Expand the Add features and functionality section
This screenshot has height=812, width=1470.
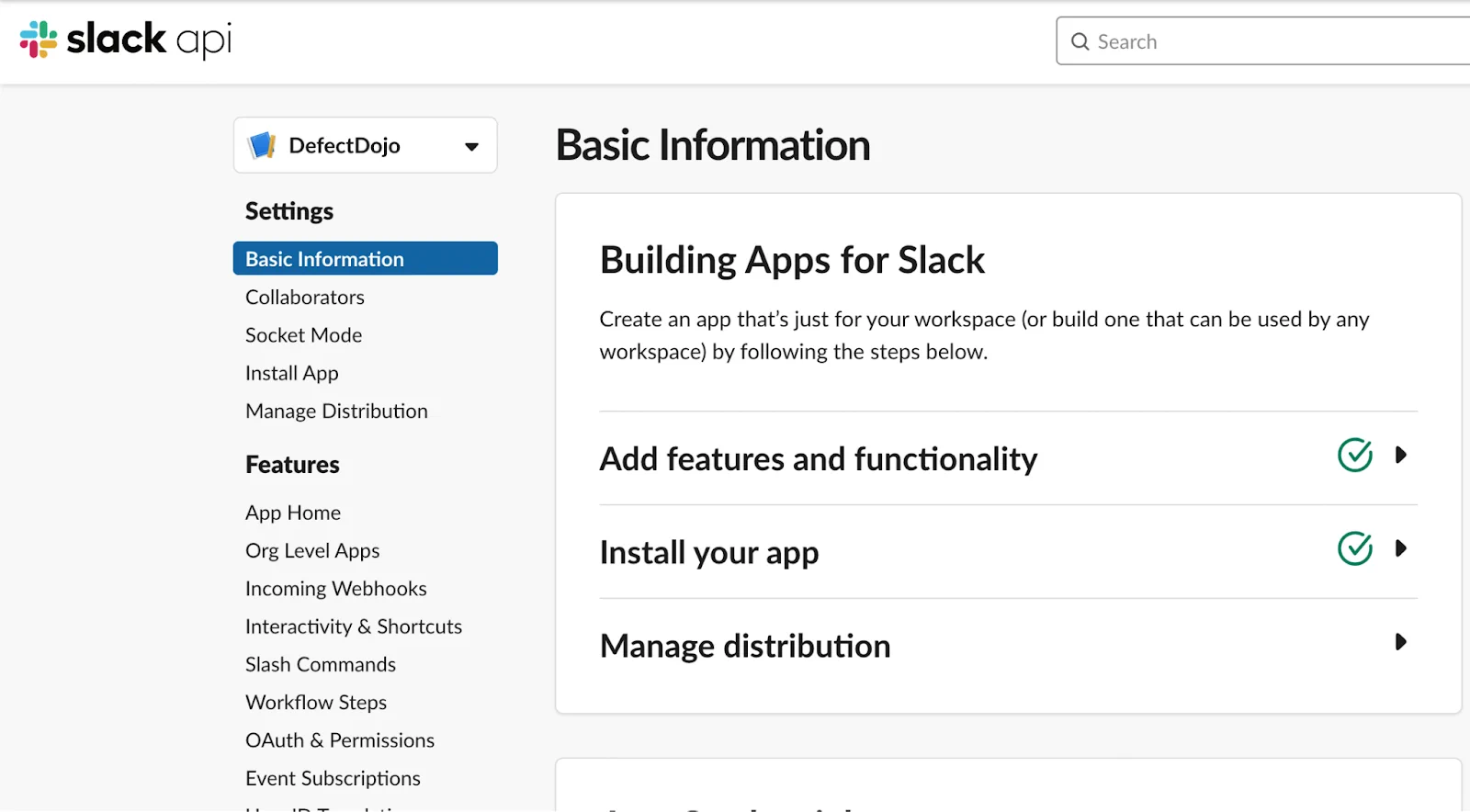(1400, 455)
